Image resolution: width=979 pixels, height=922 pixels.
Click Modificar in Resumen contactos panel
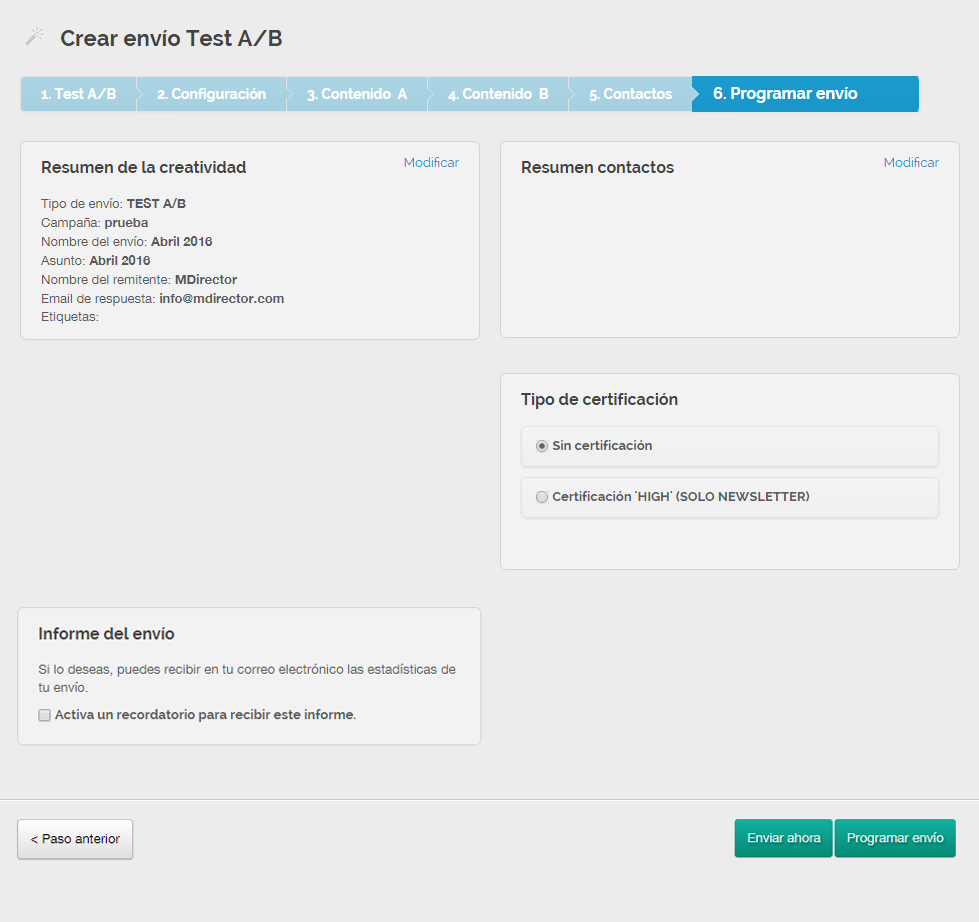click(x=911, y=162)
